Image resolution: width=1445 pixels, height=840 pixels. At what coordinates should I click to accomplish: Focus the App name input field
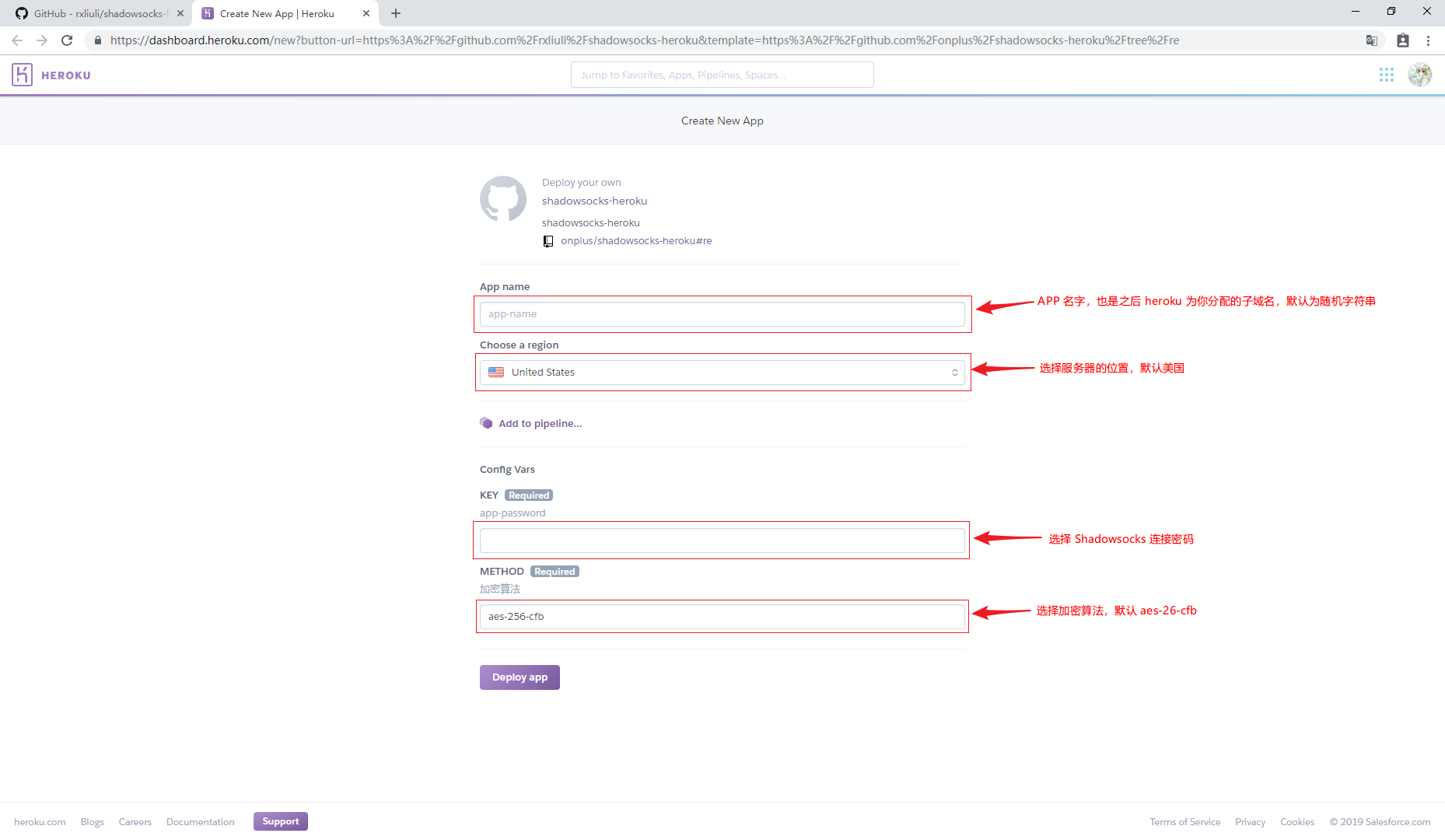pyautogui.click(x=722, y=314)
